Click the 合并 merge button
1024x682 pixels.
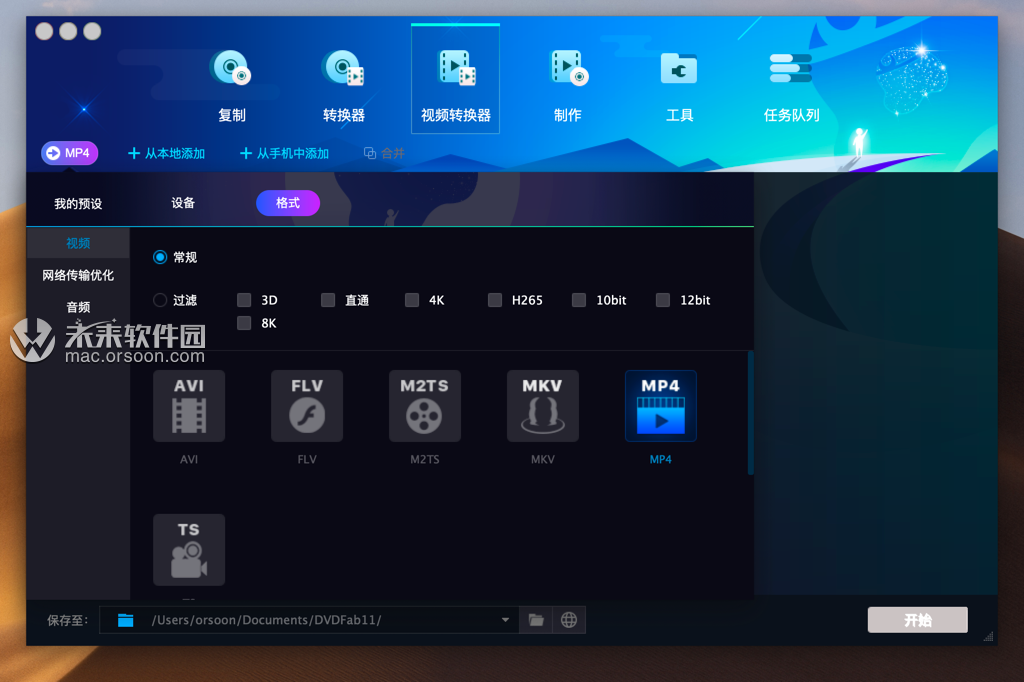(384, 154)
